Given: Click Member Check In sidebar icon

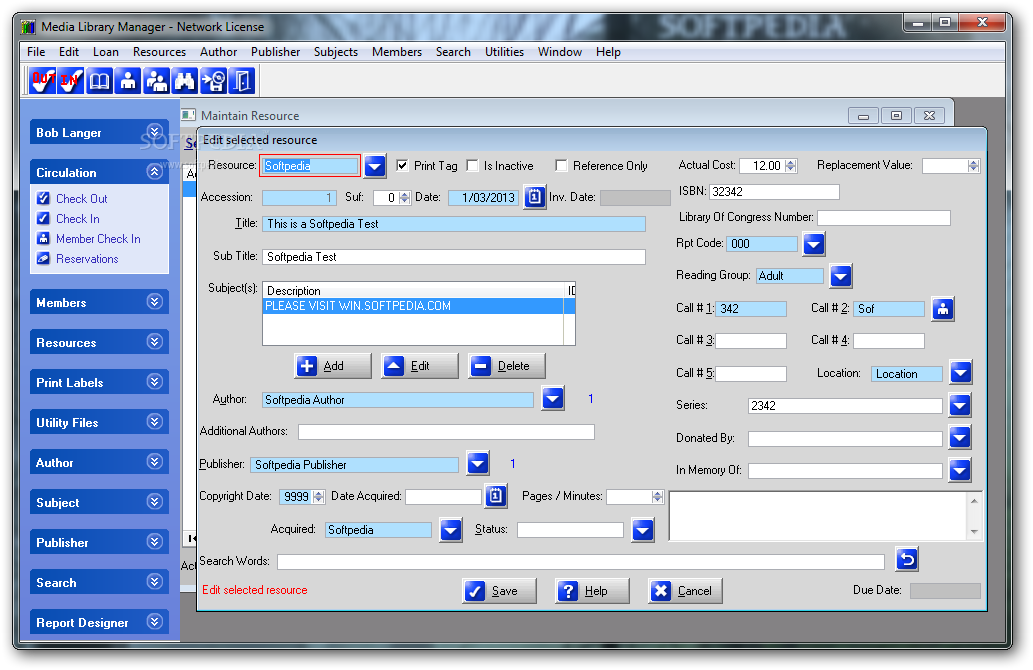Looking at the screenshot, I should [x=43, y=238].
